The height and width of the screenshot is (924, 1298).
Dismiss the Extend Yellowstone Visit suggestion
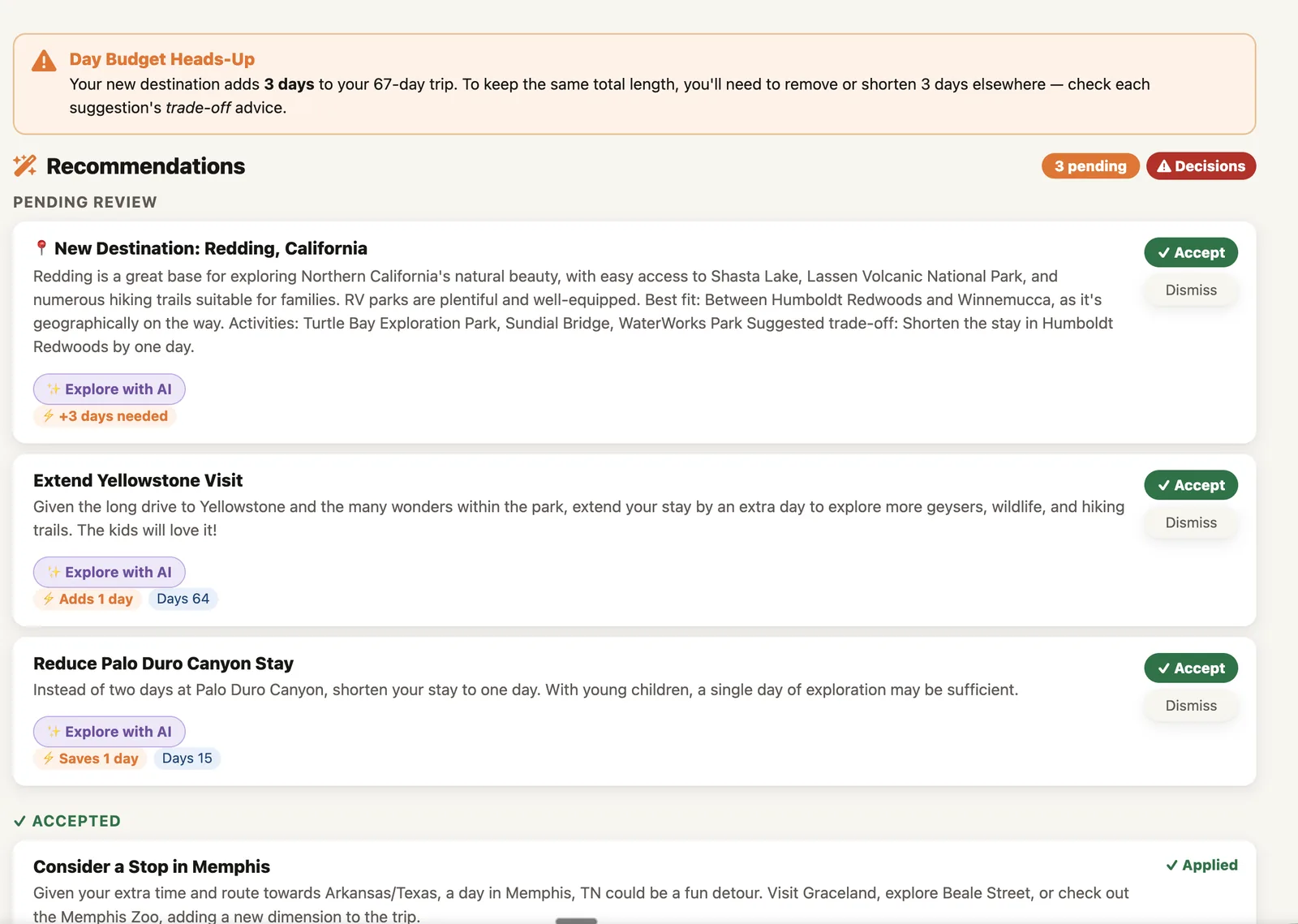coord(1191,523)
